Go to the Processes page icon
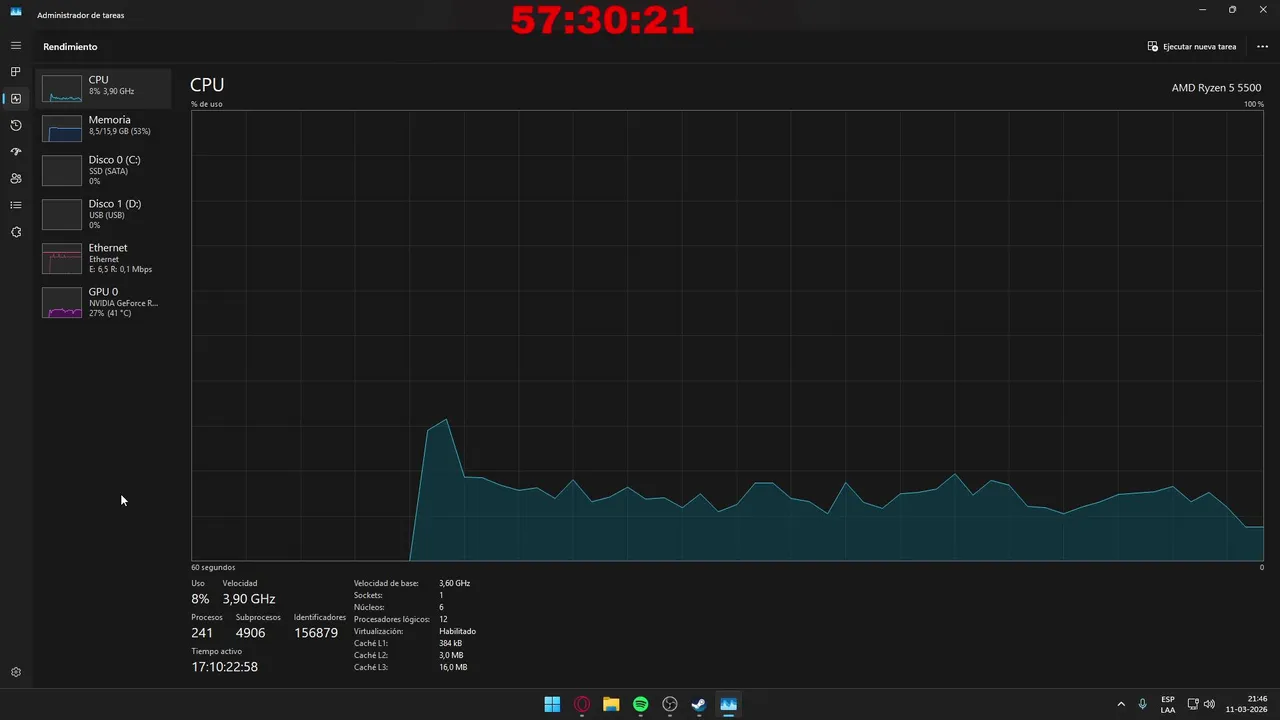Image resolution: width=1280 pixels, height=720 pixels. tap(16, 72)
